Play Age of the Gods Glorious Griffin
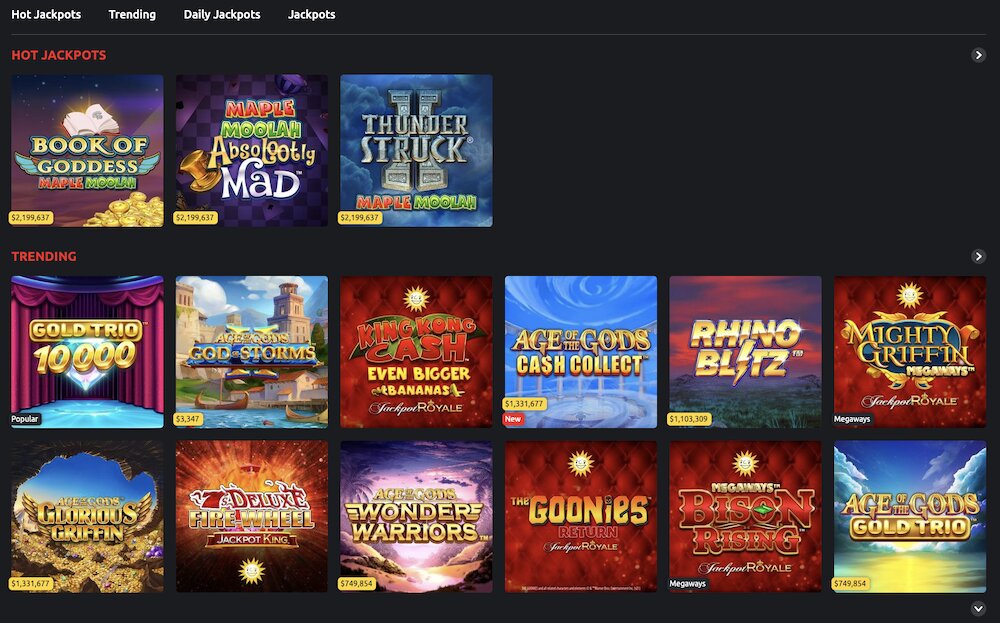Image resolution: width=1000 pixels, height=623 pixels. (87, 517)
